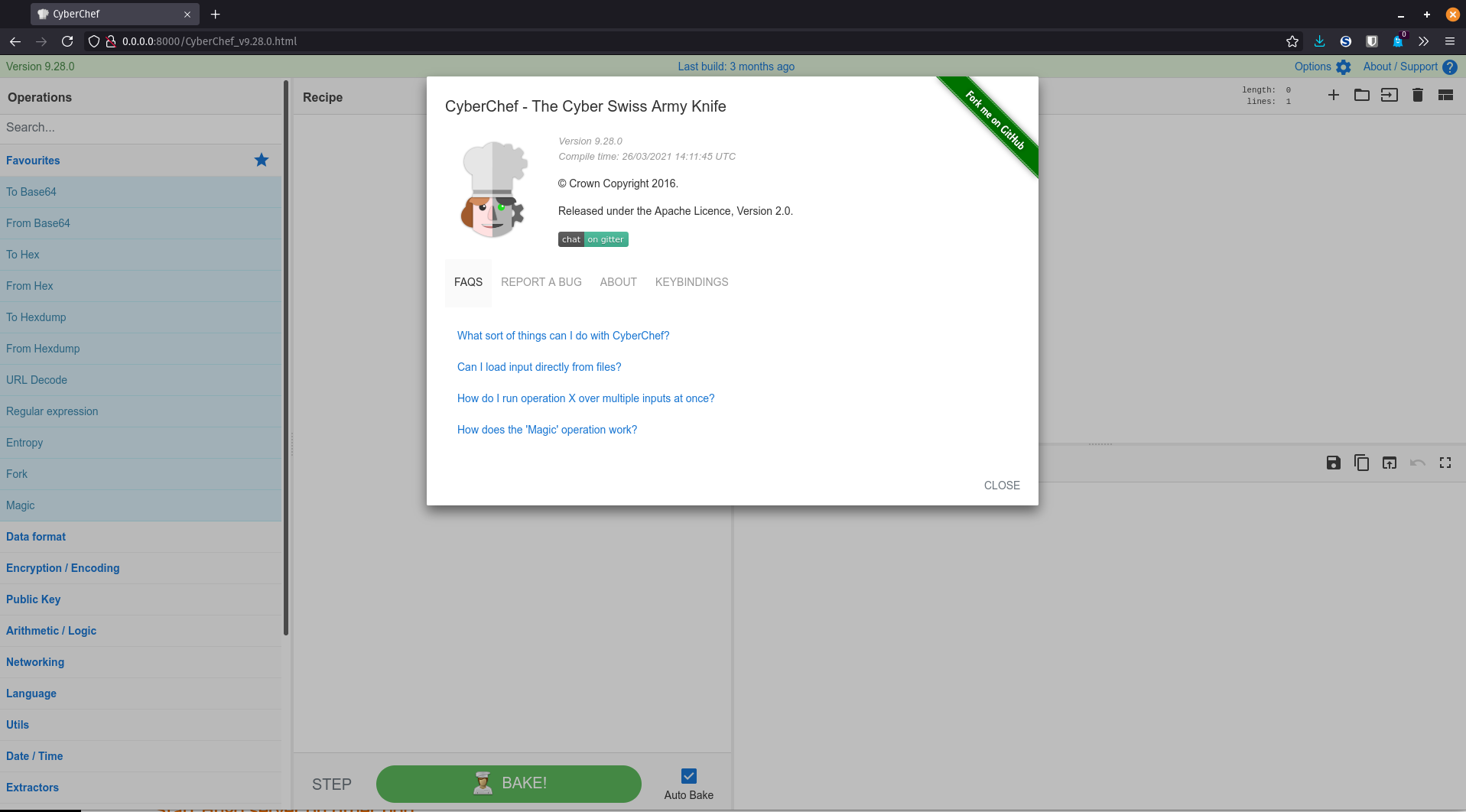This screenshot has width=1466, height=812.
Task: Open the 'Magic' operation FAQ link
Action: [547, 430]
